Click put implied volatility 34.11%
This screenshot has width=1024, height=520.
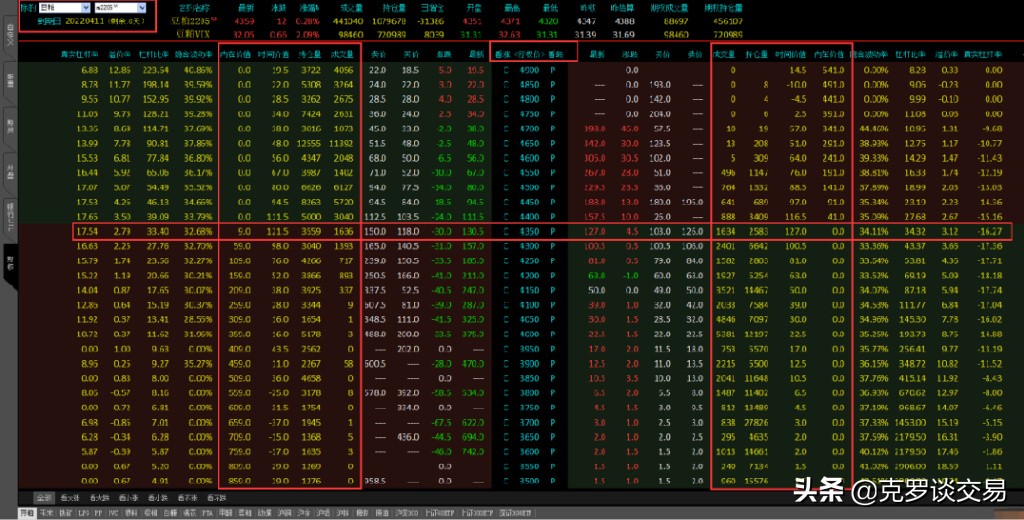click(x=873, y=231)
